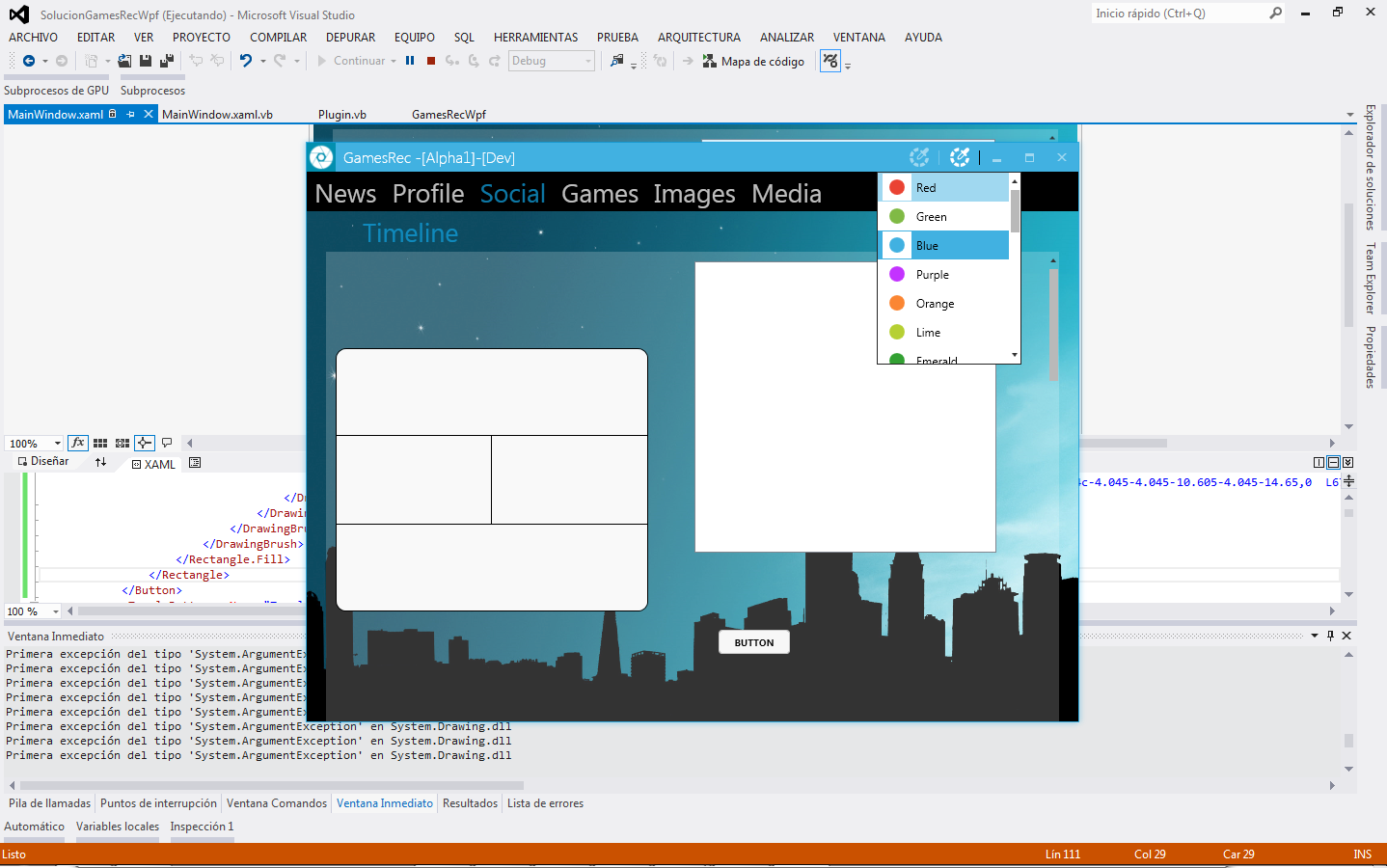Click the find in files toolbar icon

(x=617, y=61)
